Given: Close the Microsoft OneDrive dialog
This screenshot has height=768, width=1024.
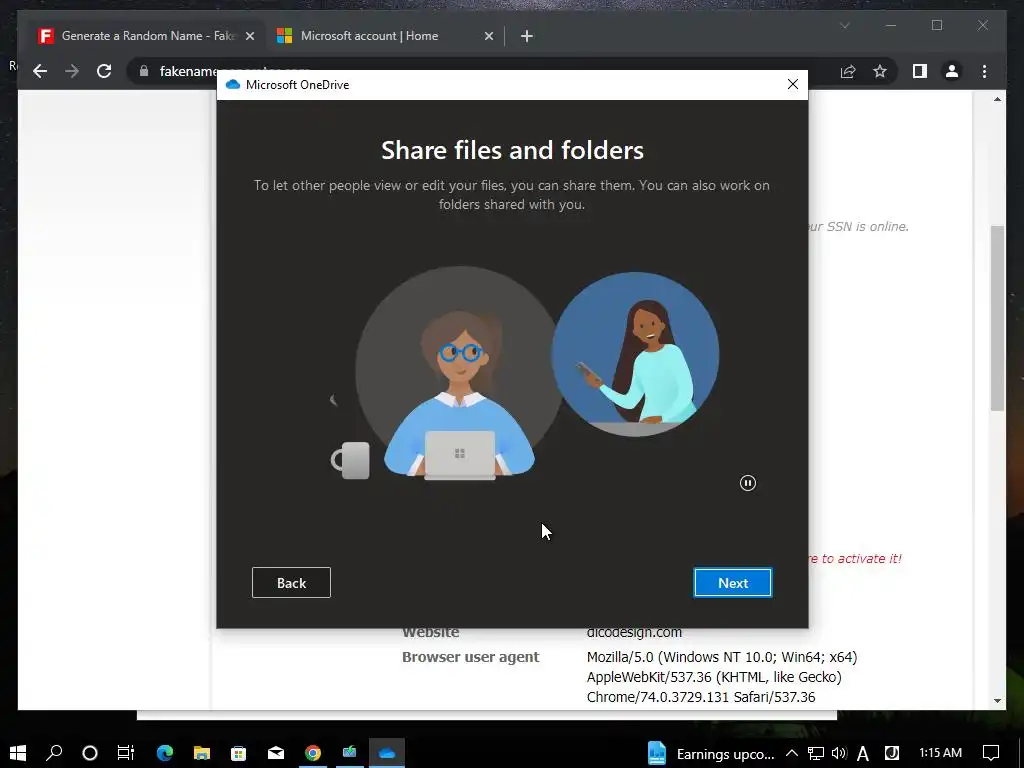Looking at the screenshot, I should pos(792,84).
